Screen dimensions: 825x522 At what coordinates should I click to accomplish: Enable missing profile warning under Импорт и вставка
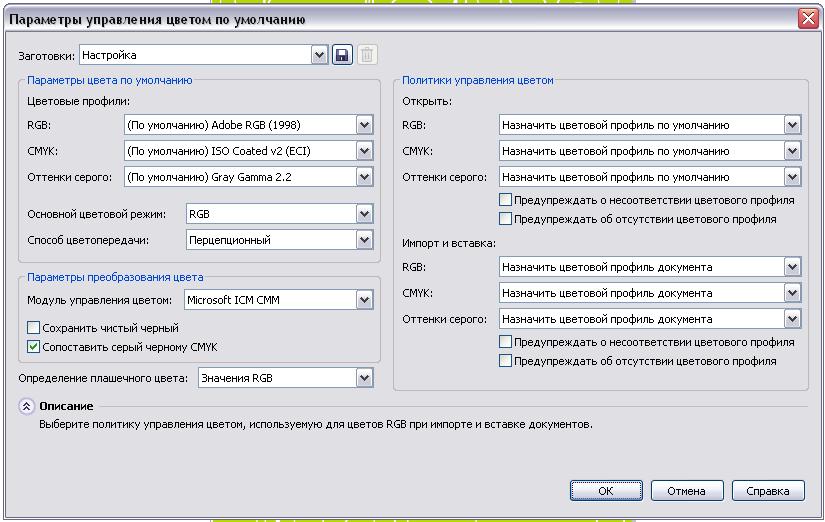click(505, 361)
